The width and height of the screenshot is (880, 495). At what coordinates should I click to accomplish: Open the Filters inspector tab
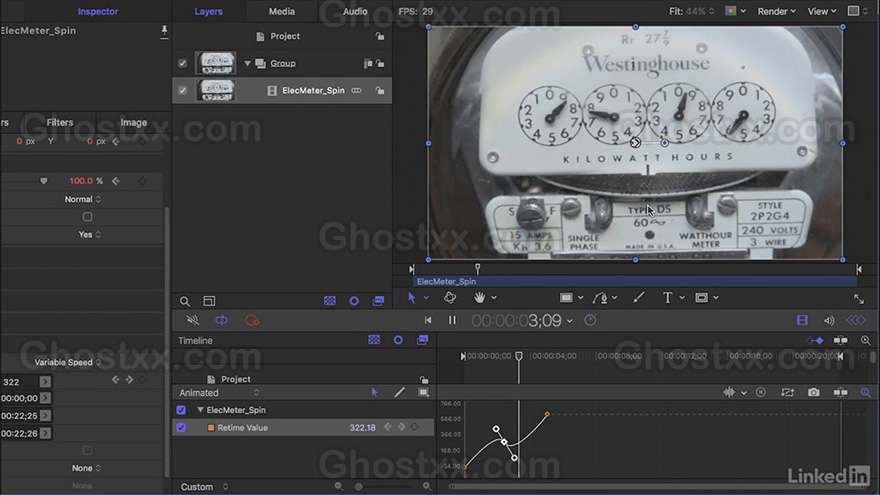coord(59,122)
